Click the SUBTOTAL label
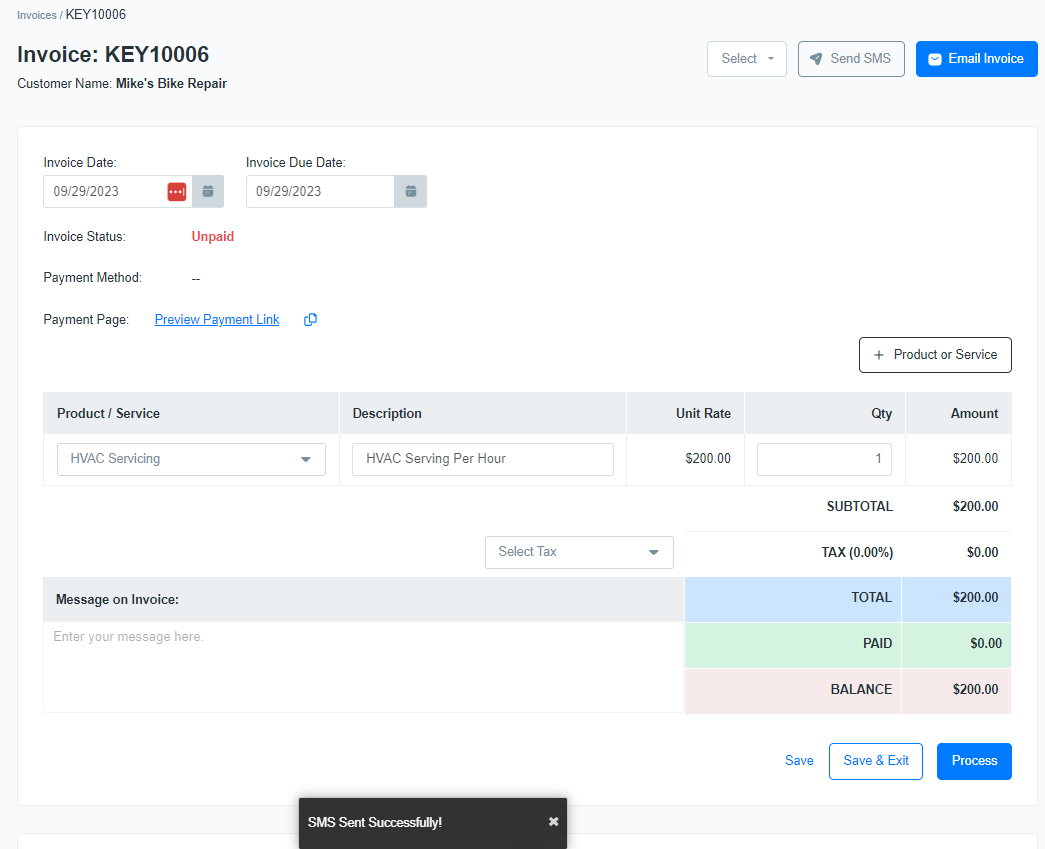 coord(860,506)
